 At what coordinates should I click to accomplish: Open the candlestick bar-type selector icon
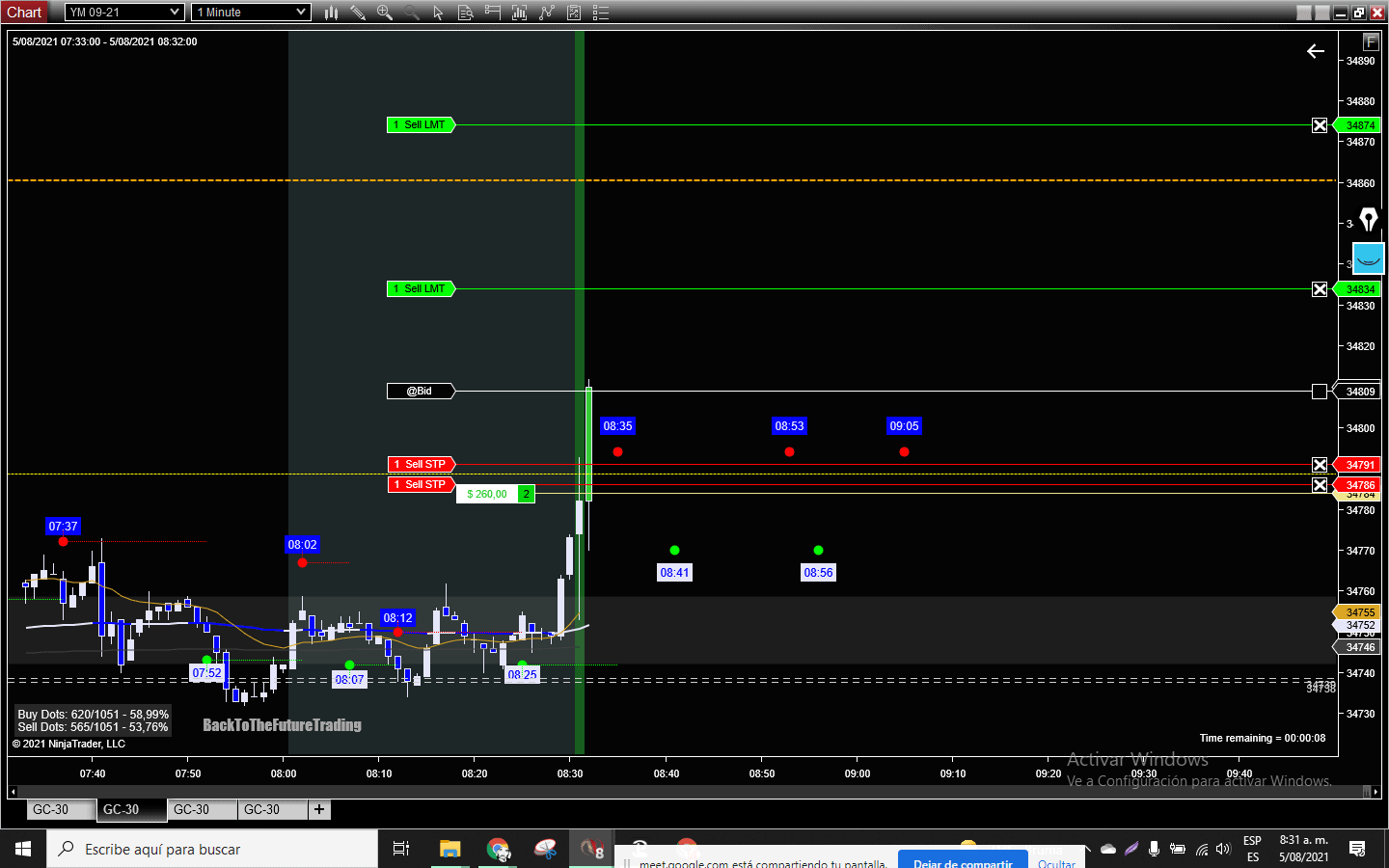pos(331,13)
